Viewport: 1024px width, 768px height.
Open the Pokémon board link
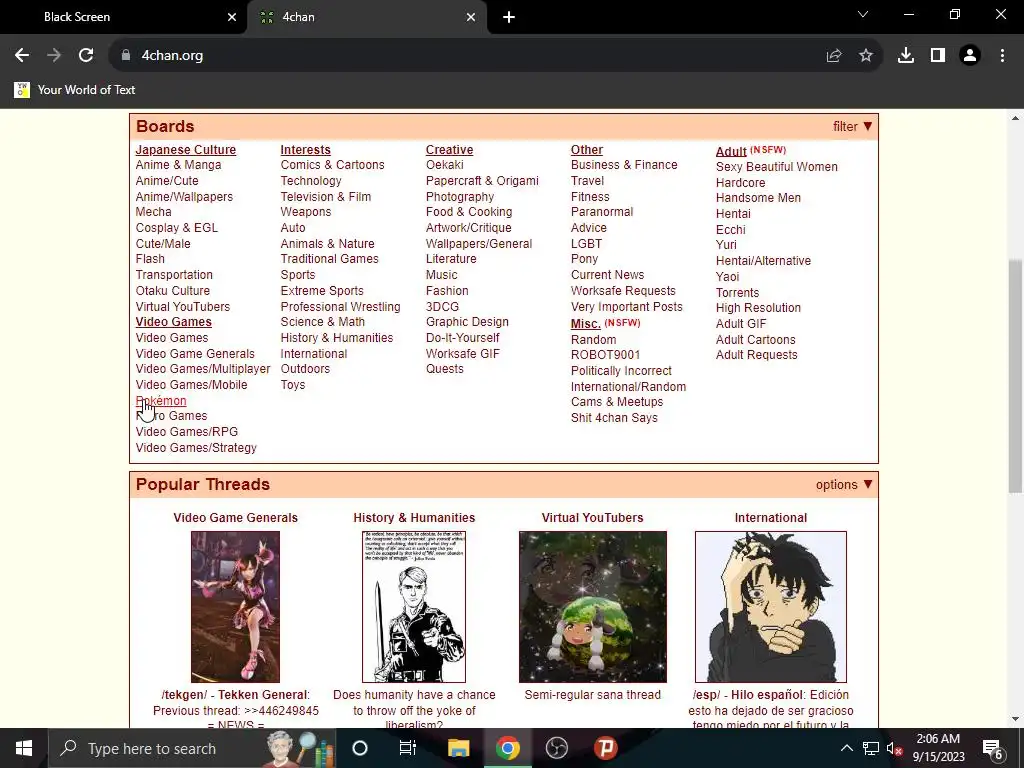coord(161,401)
